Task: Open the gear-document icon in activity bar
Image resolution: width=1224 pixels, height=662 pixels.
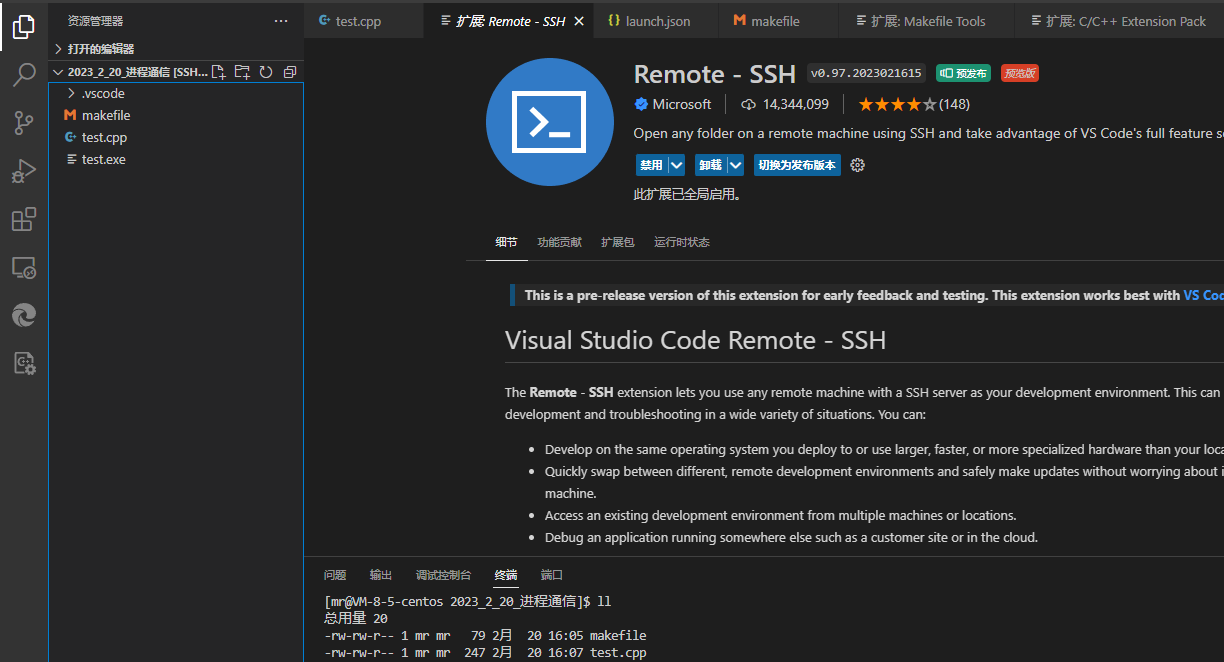Action: (x=24, y=363)
